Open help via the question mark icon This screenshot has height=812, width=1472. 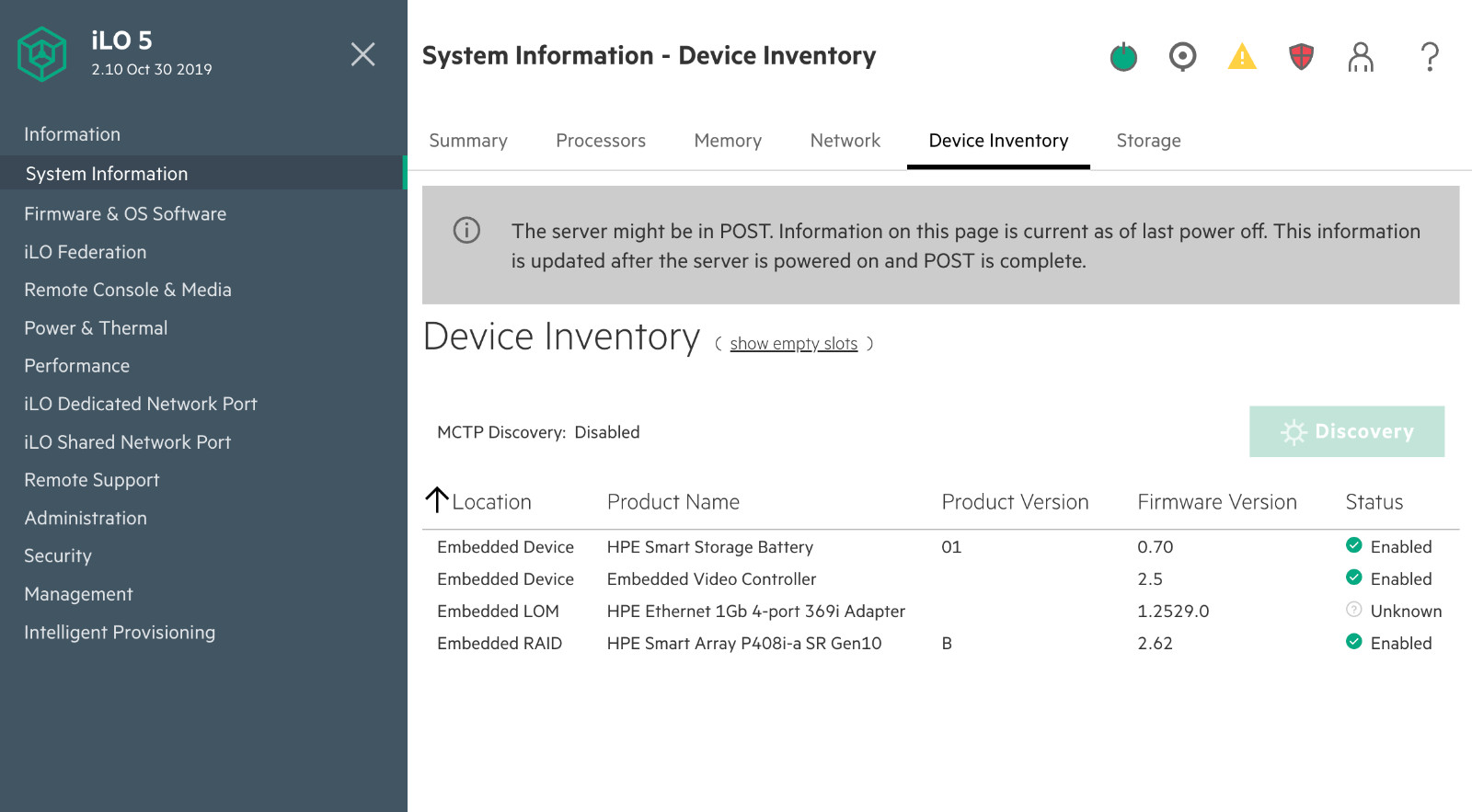(1430, 57)
